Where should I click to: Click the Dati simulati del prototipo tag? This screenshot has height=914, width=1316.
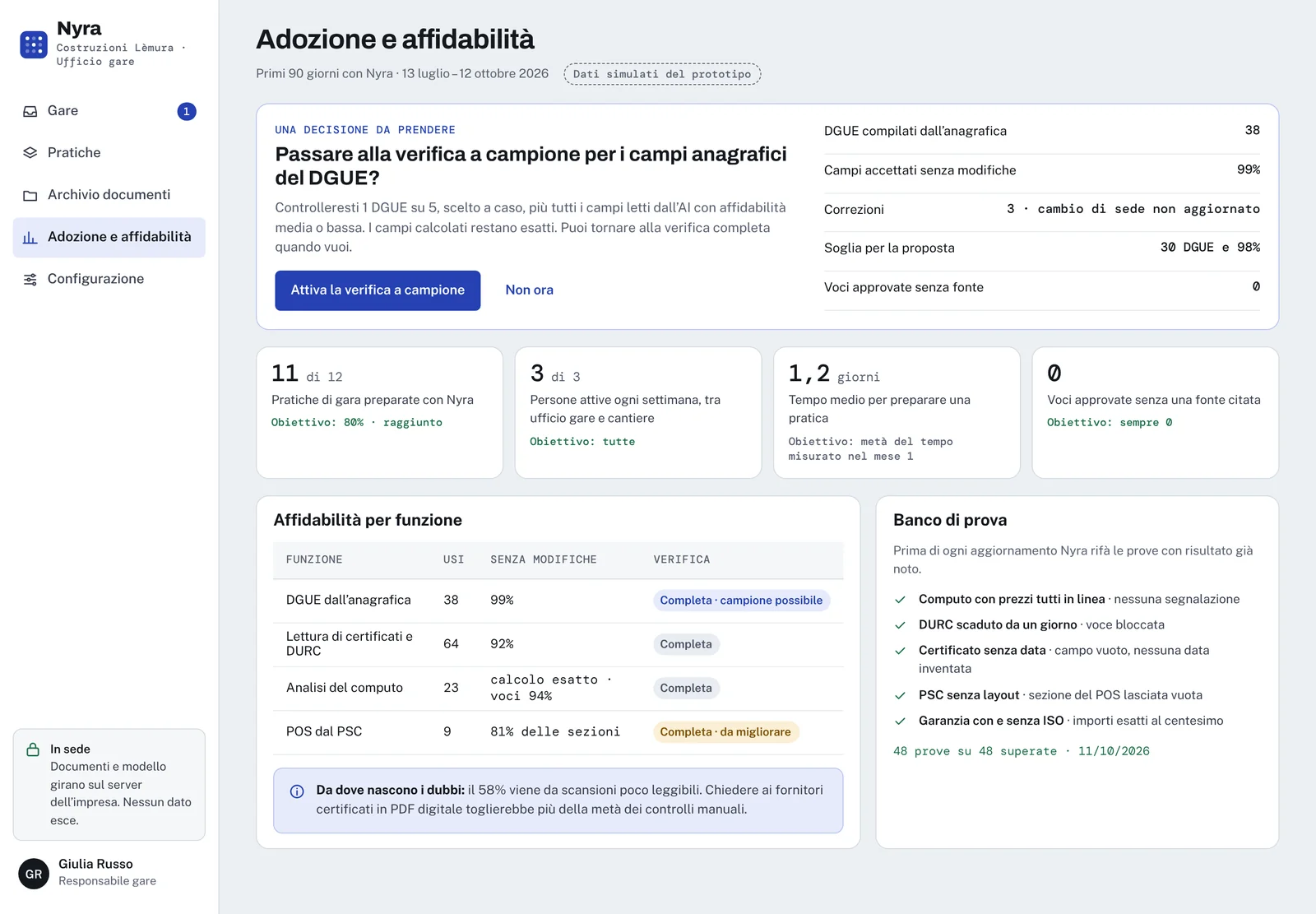662,74
